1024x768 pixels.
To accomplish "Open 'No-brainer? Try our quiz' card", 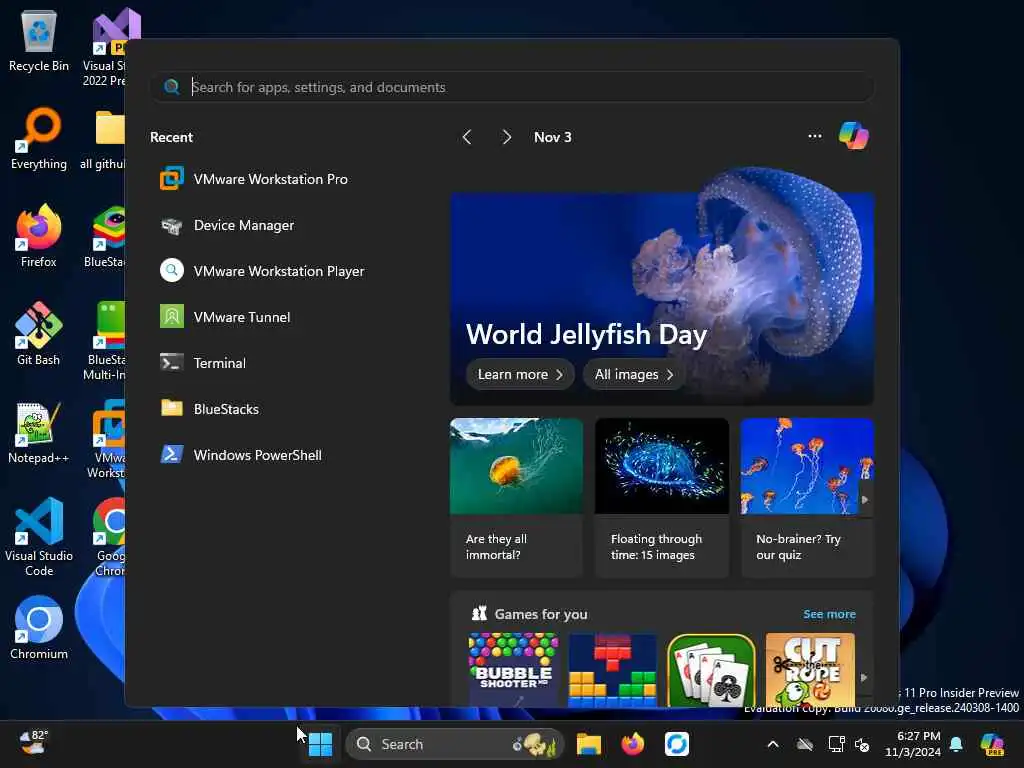I will click(807, 498).
